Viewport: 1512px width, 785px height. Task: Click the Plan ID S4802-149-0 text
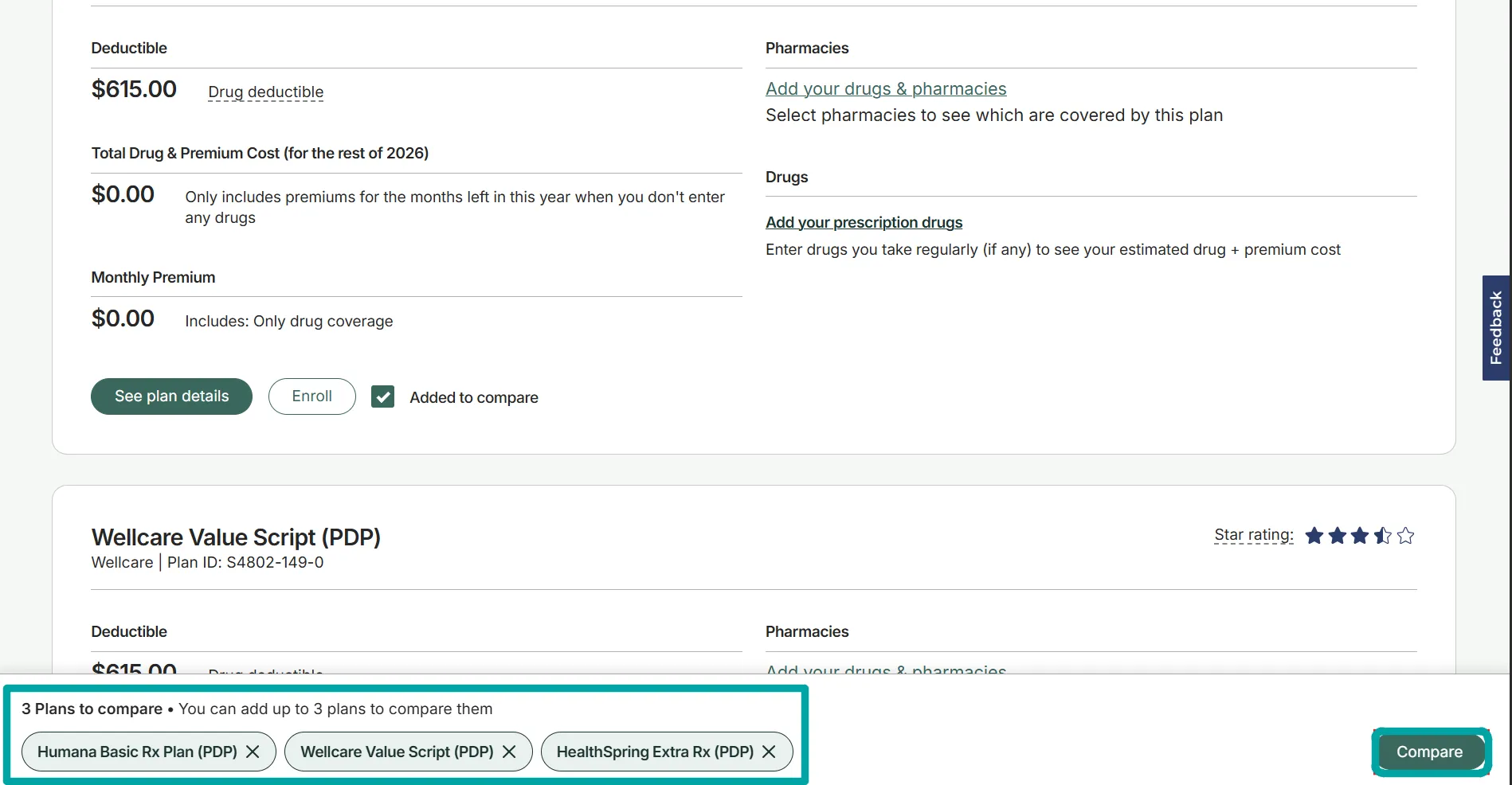pos(245,562)
